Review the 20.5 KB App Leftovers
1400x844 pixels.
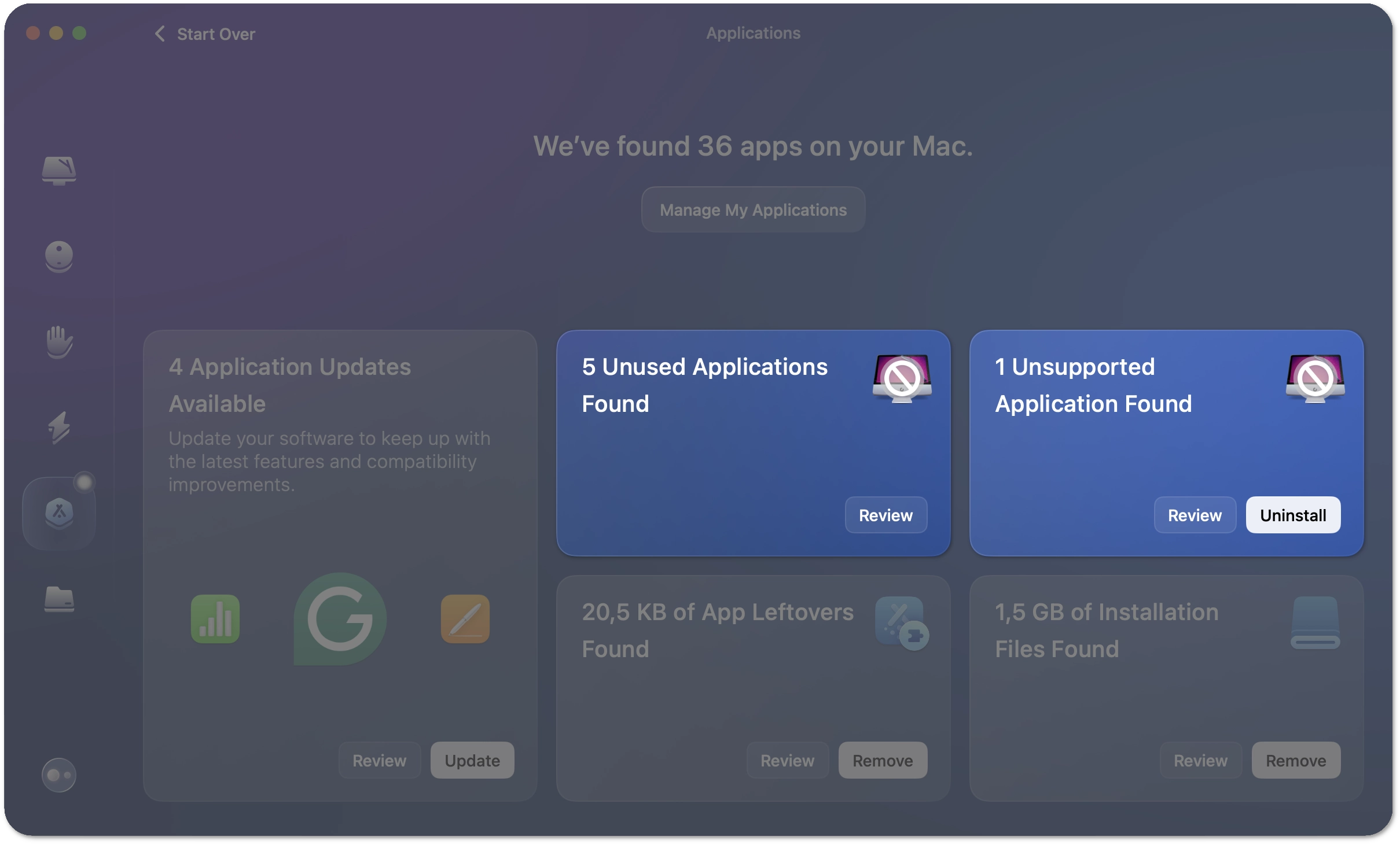pos(788,760)
